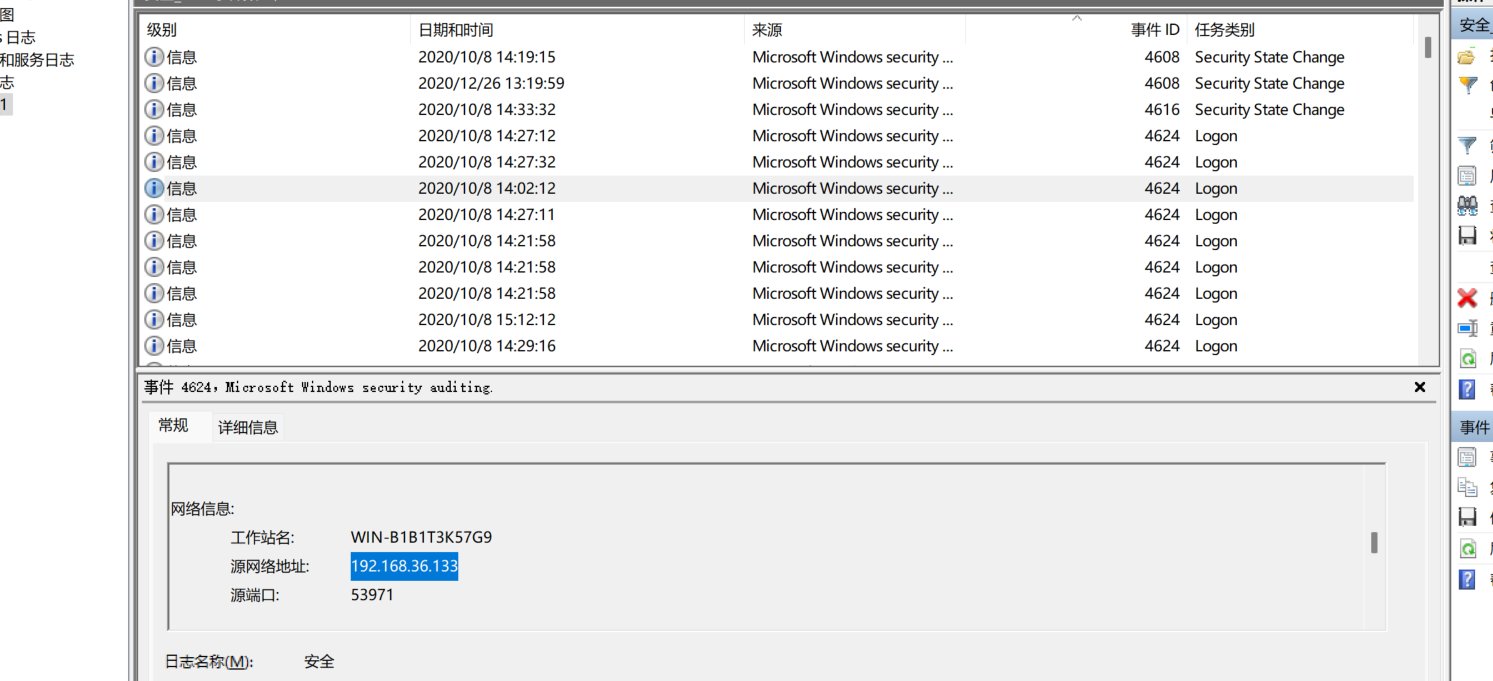
Task: Refresh the event list
Action: (x=1466, y=357)
